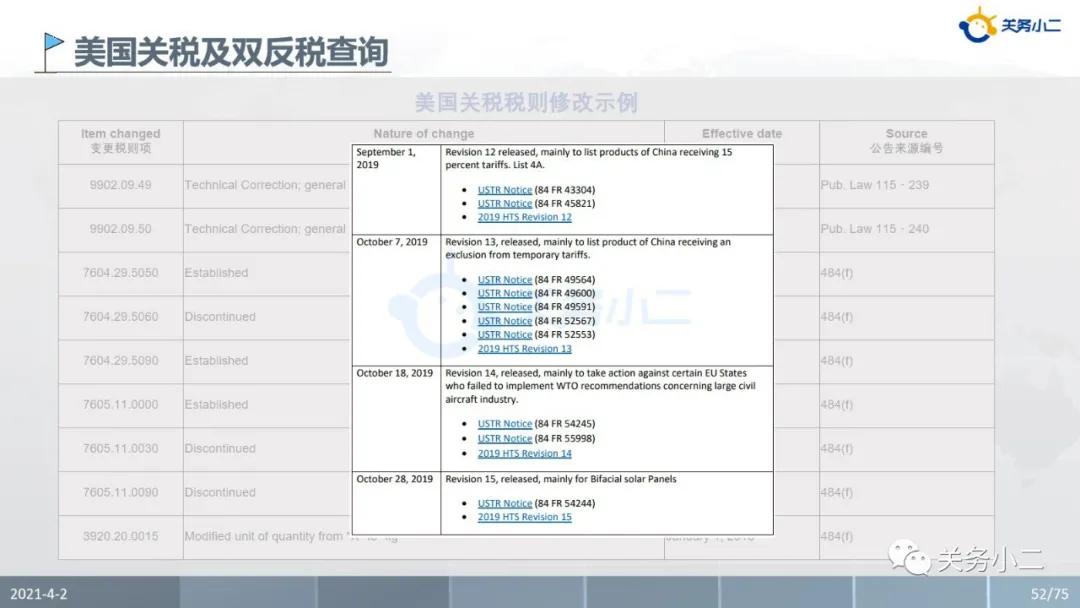Open USTR Notice link for 84 FR 52567
Viewport: 1080px width, 608px height.
(x=504, y=321)
